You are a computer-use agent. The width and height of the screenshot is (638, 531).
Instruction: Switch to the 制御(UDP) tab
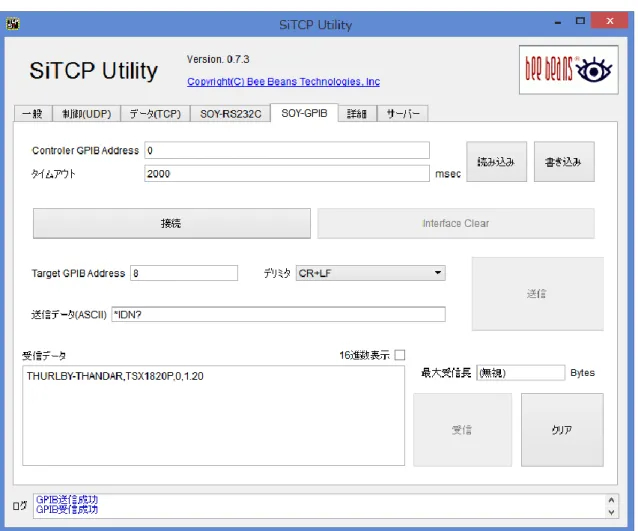tap(87, 114)
